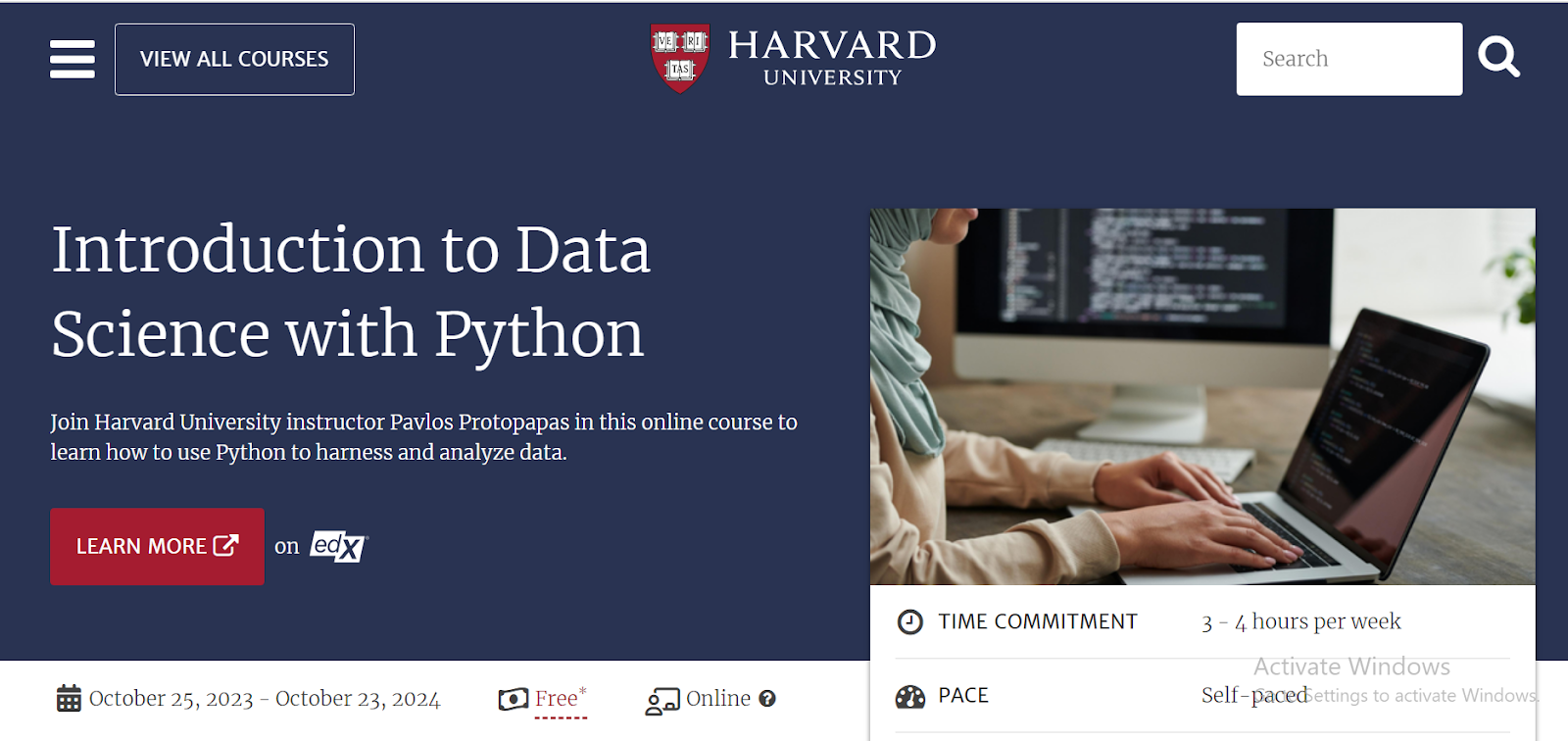The image size is (1568, 741).
Task: Click the gauge icon beside PACE
Action: [x=910, y=696]
